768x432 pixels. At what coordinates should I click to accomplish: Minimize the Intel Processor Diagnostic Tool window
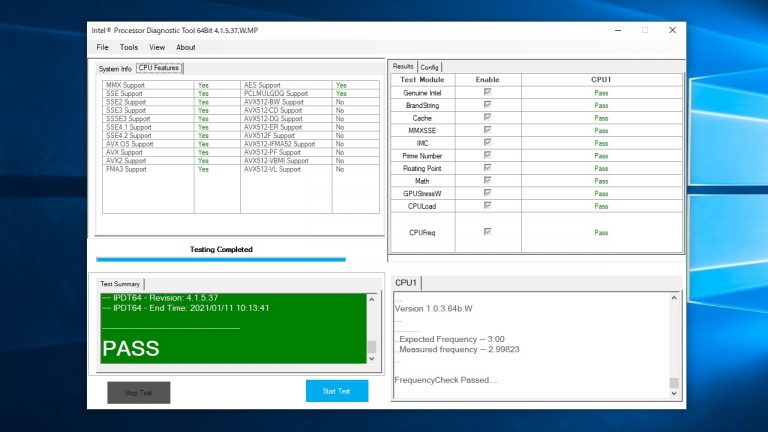click(618, 30)
